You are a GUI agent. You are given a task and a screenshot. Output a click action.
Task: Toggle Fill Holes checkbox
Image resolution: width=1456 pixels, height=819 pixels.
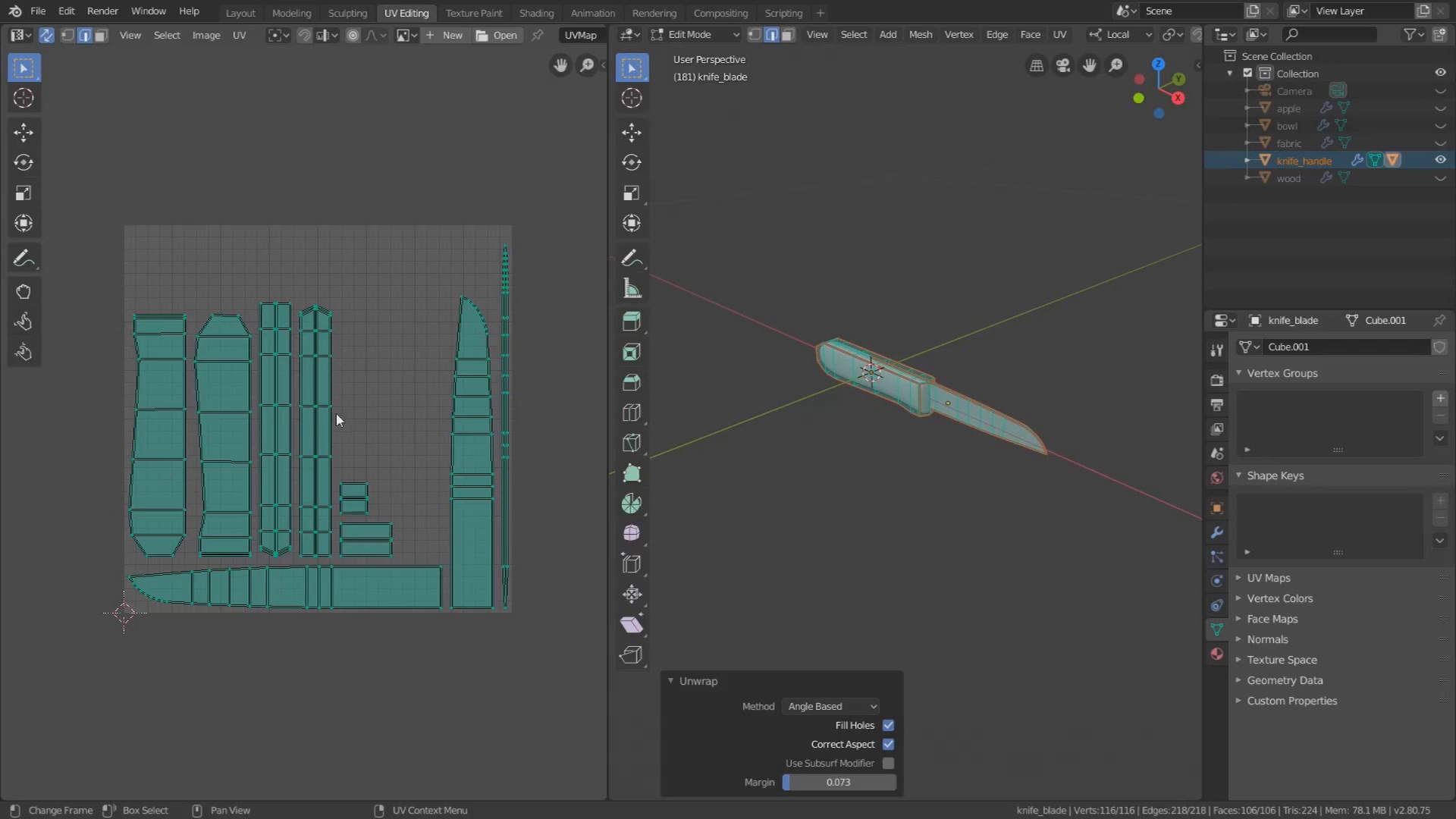[888, 724]
